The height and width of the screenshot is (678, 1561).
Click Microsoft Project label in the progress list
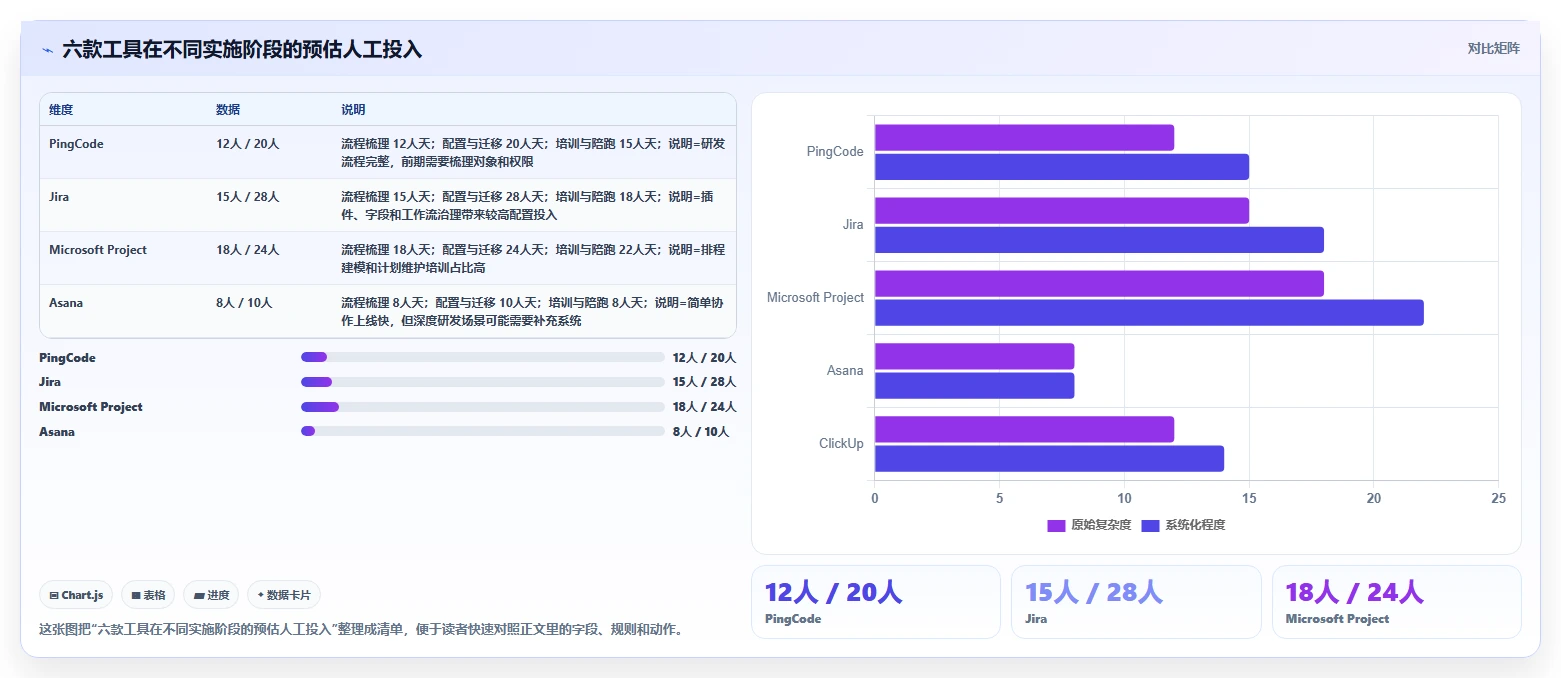pyautogui.click(x=91, y=407)
